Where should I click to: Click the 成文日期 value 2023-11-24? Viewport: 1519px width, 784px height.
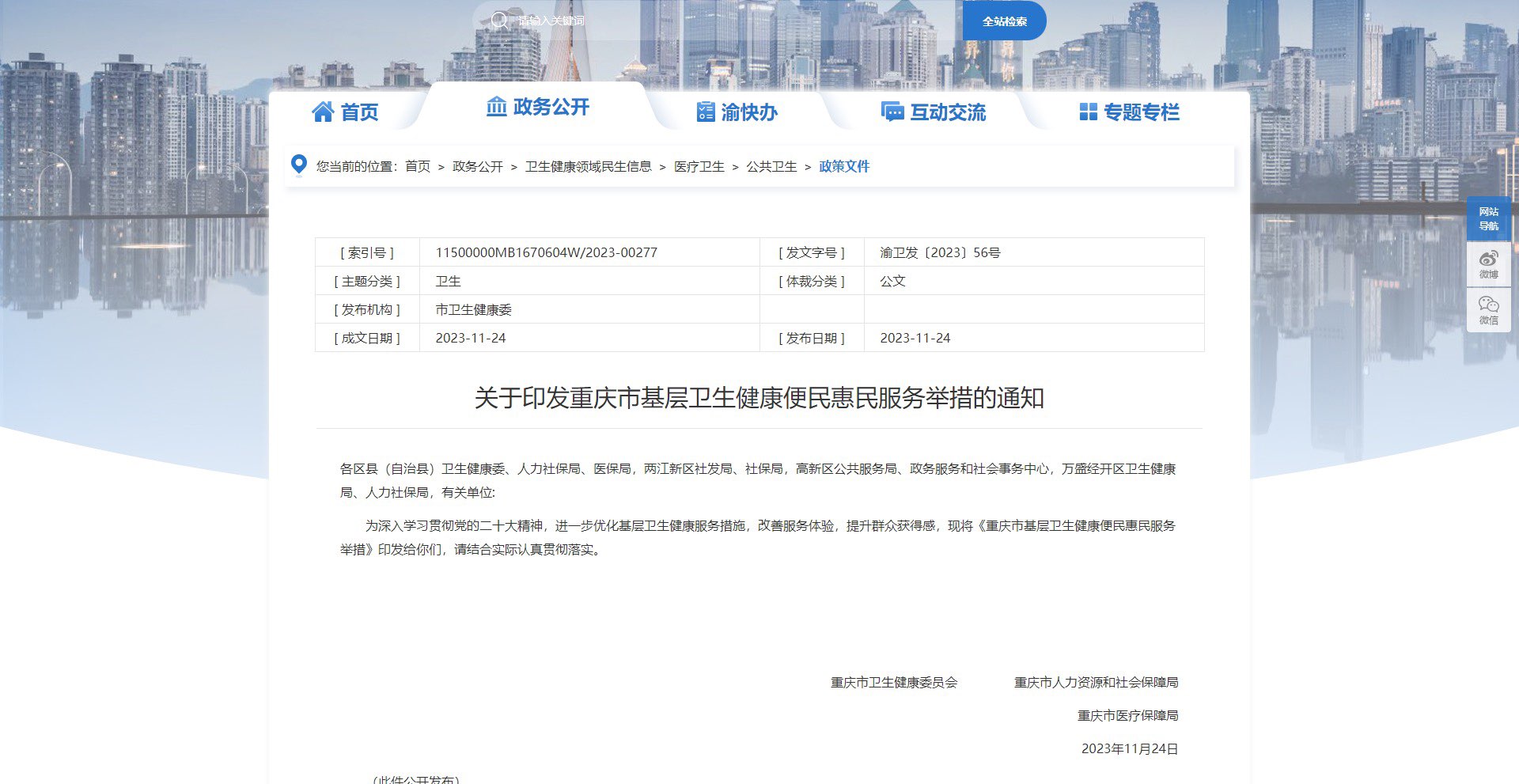[471, 338]
